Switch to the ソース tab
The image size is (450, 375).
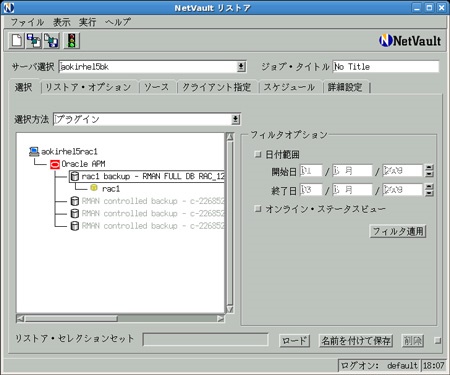pos(156,87)
